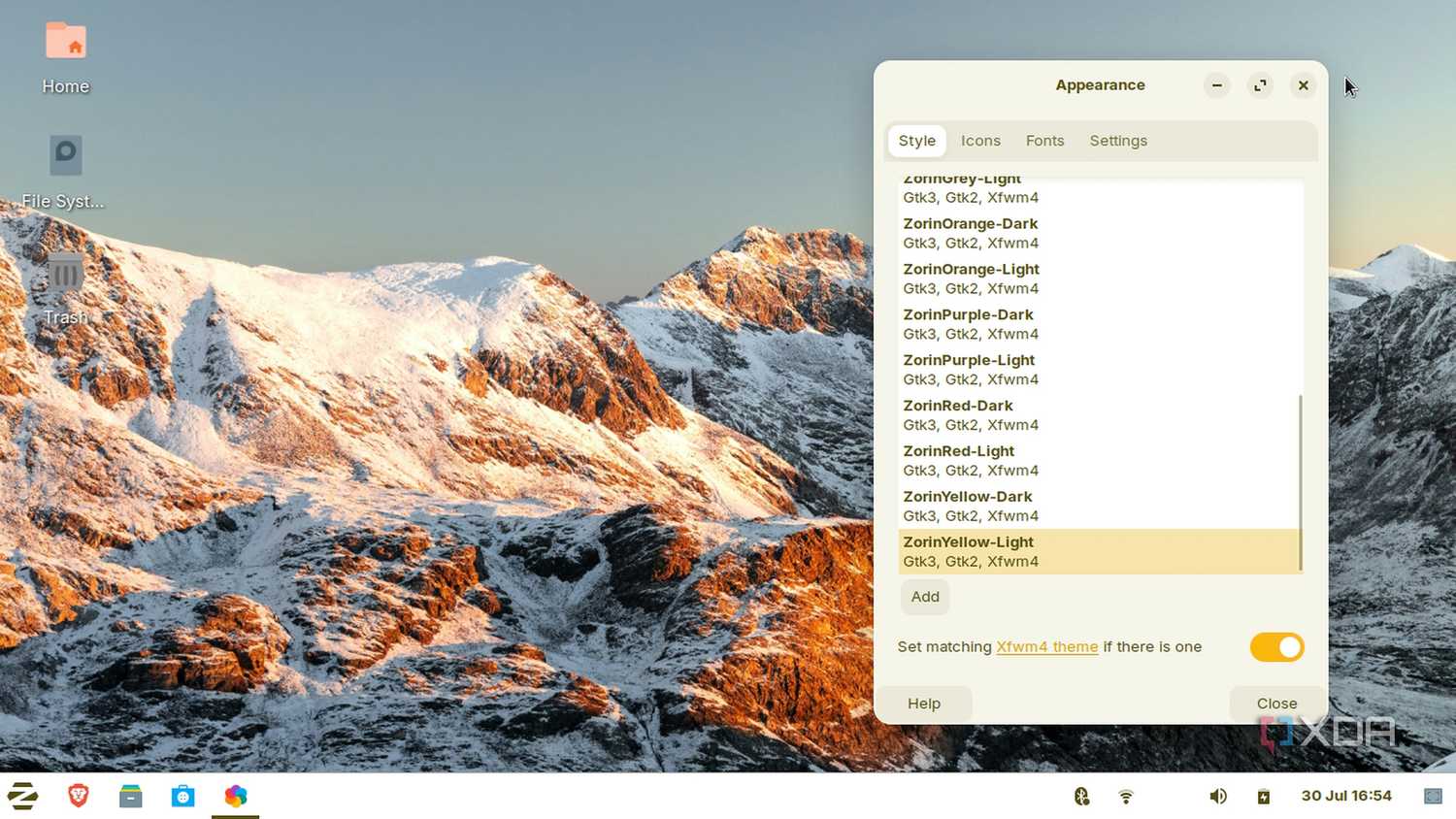Switch to the Settings tab

(x=1118, y=141)
